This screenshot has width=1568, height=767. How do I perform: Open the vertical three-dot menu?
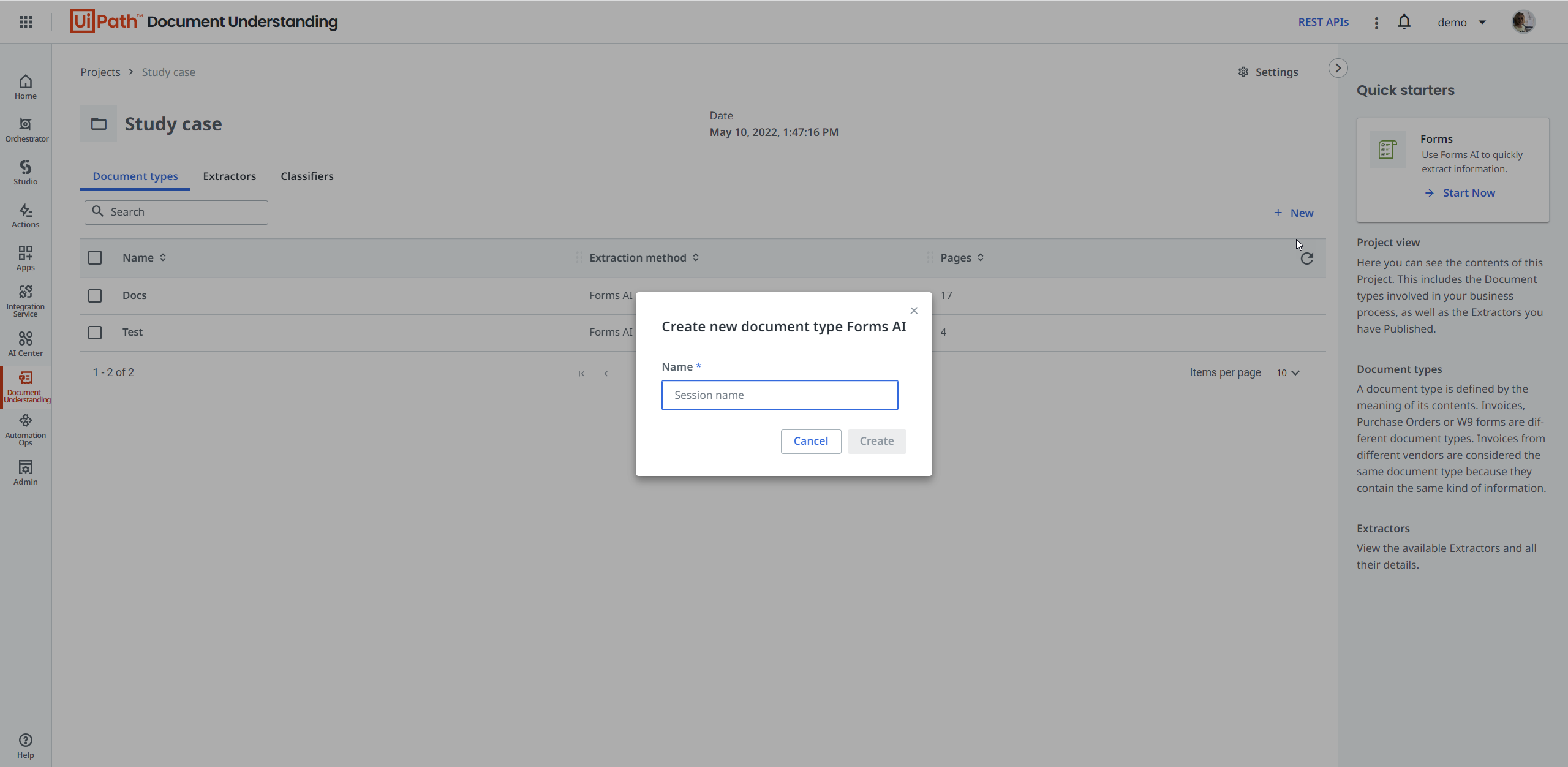1376,23
